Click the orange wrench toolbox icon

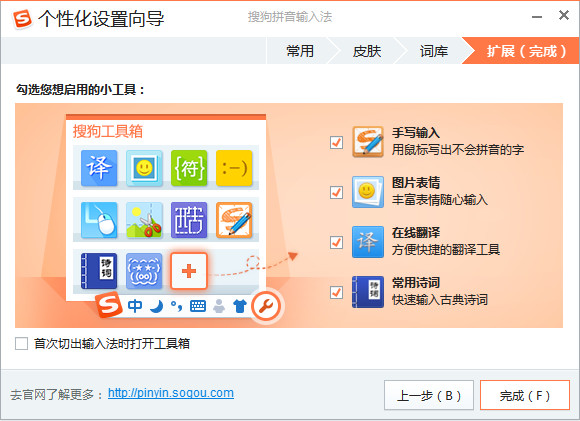coord(266,306)
